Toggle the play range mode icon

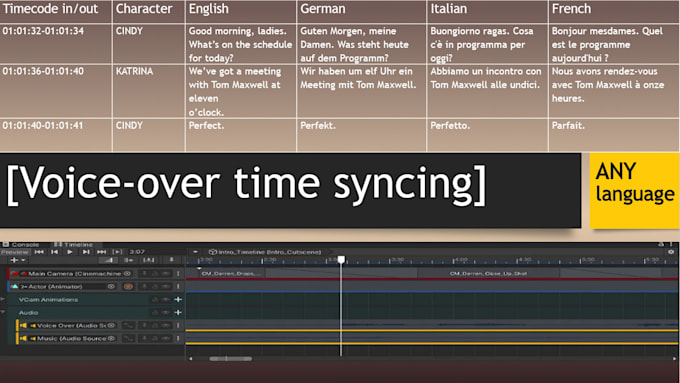117,252
